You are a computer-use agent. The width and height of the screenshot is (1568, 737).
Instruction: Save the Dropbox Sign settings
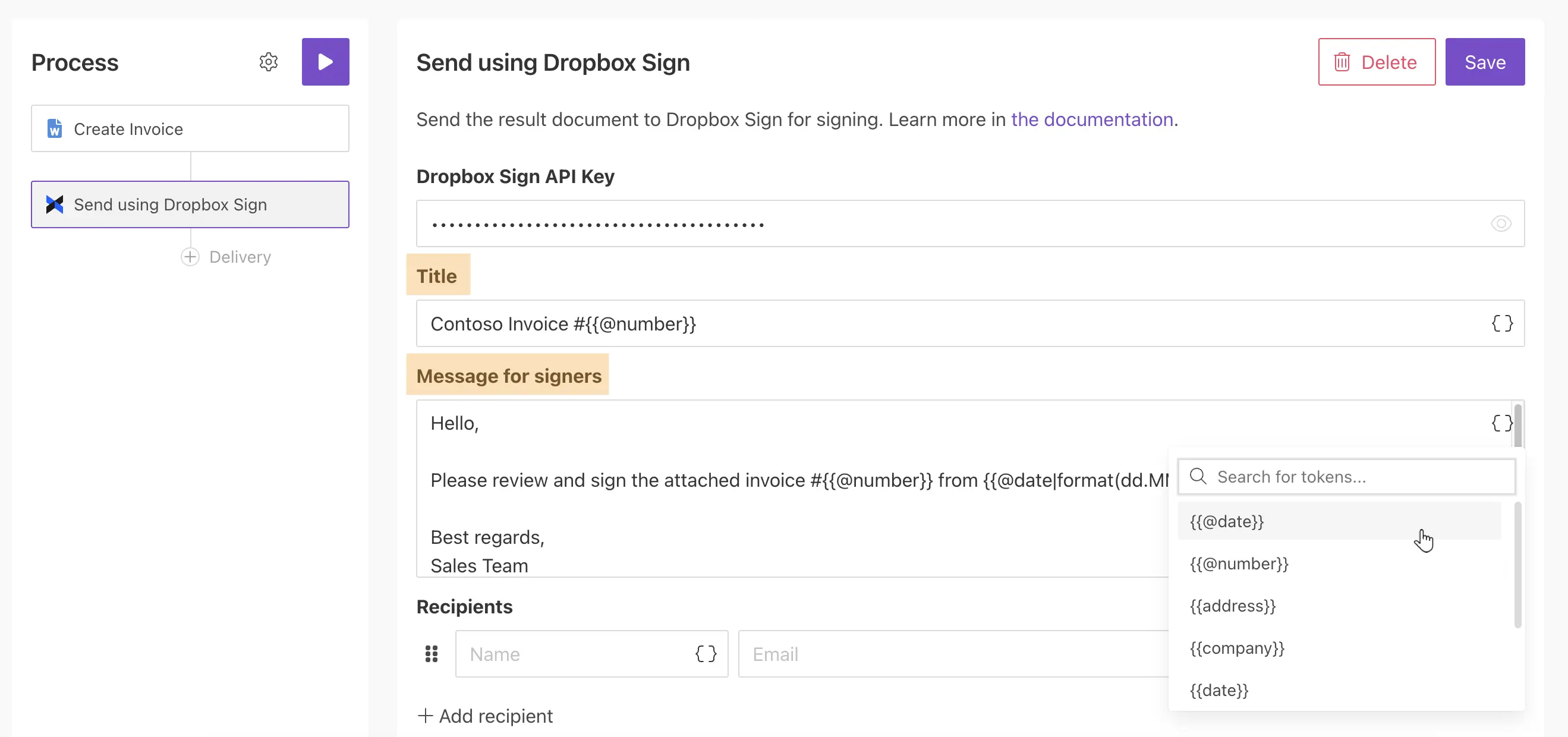1485,62
